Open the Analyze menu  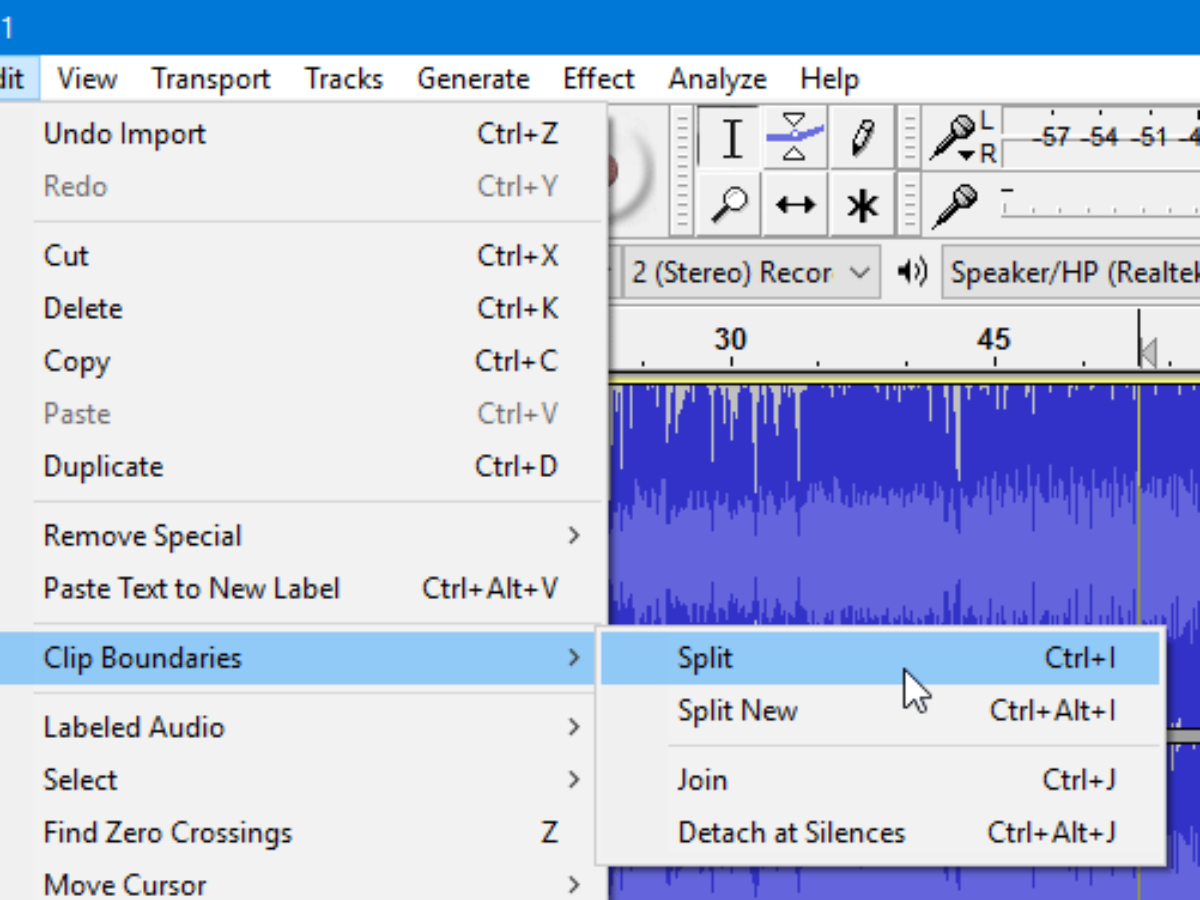coord(717,79)
